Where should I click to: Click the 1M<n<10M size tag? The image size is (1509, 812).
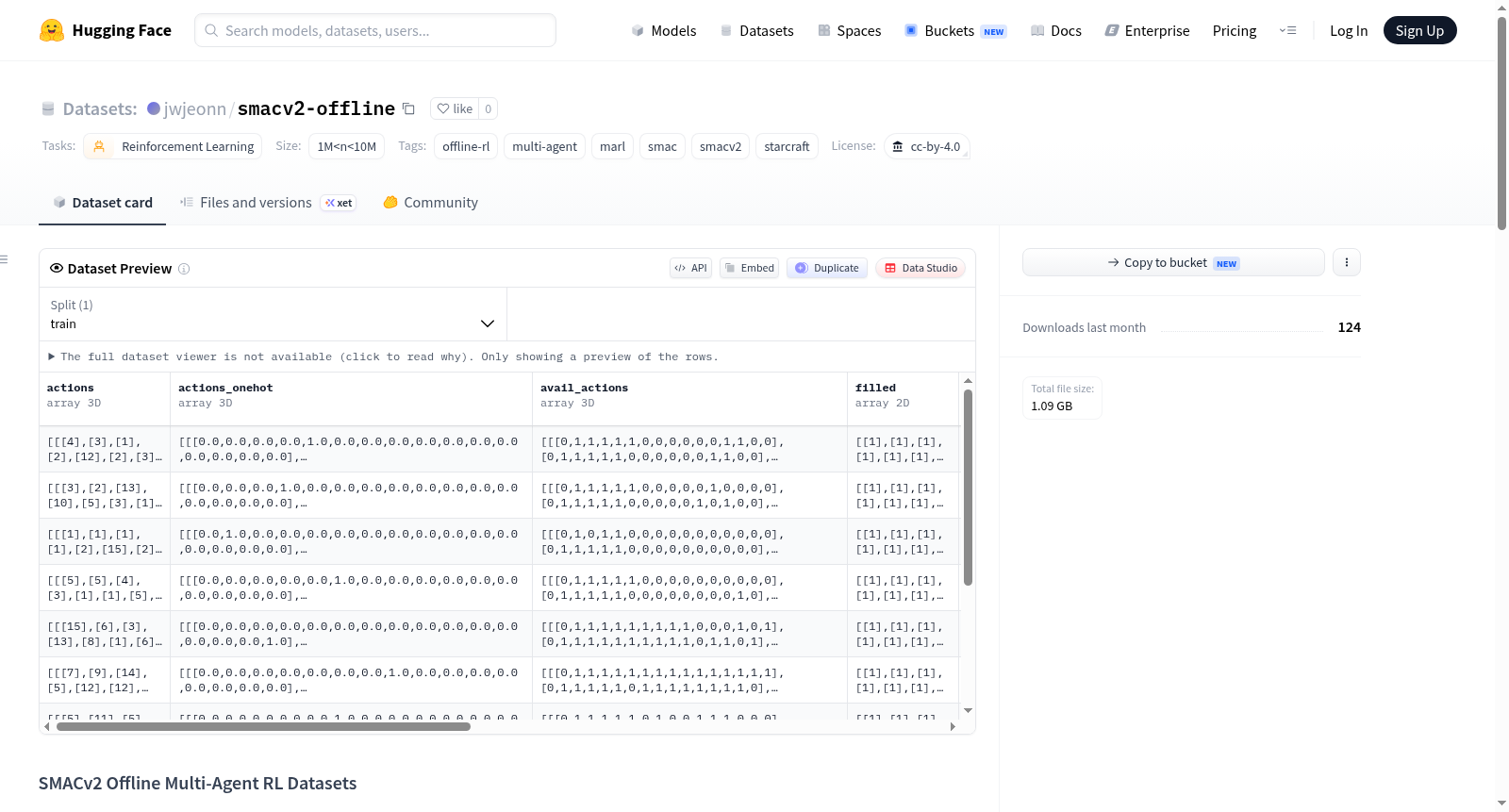click(346, 146)
